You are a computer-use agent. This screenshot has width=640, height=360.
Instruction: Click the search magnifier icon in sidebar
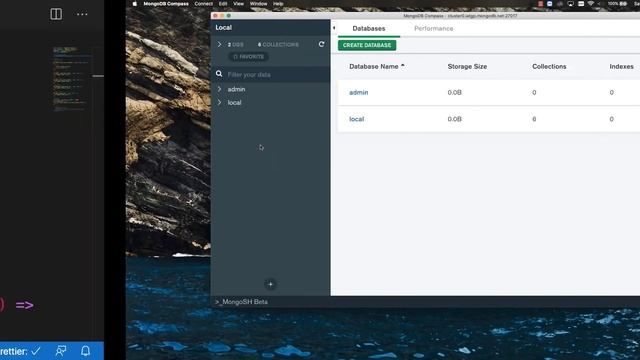tap(219, 74)
